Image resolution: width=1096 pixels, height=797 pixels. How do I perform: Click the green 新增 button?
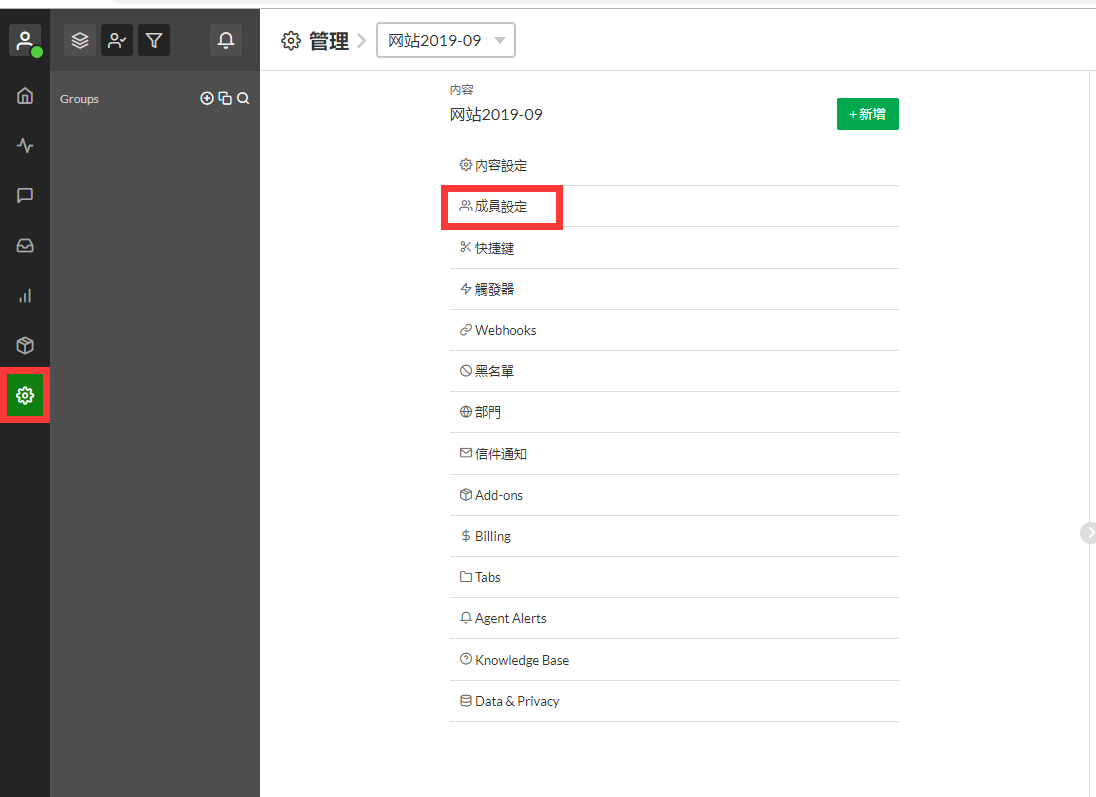click(867, 115)
